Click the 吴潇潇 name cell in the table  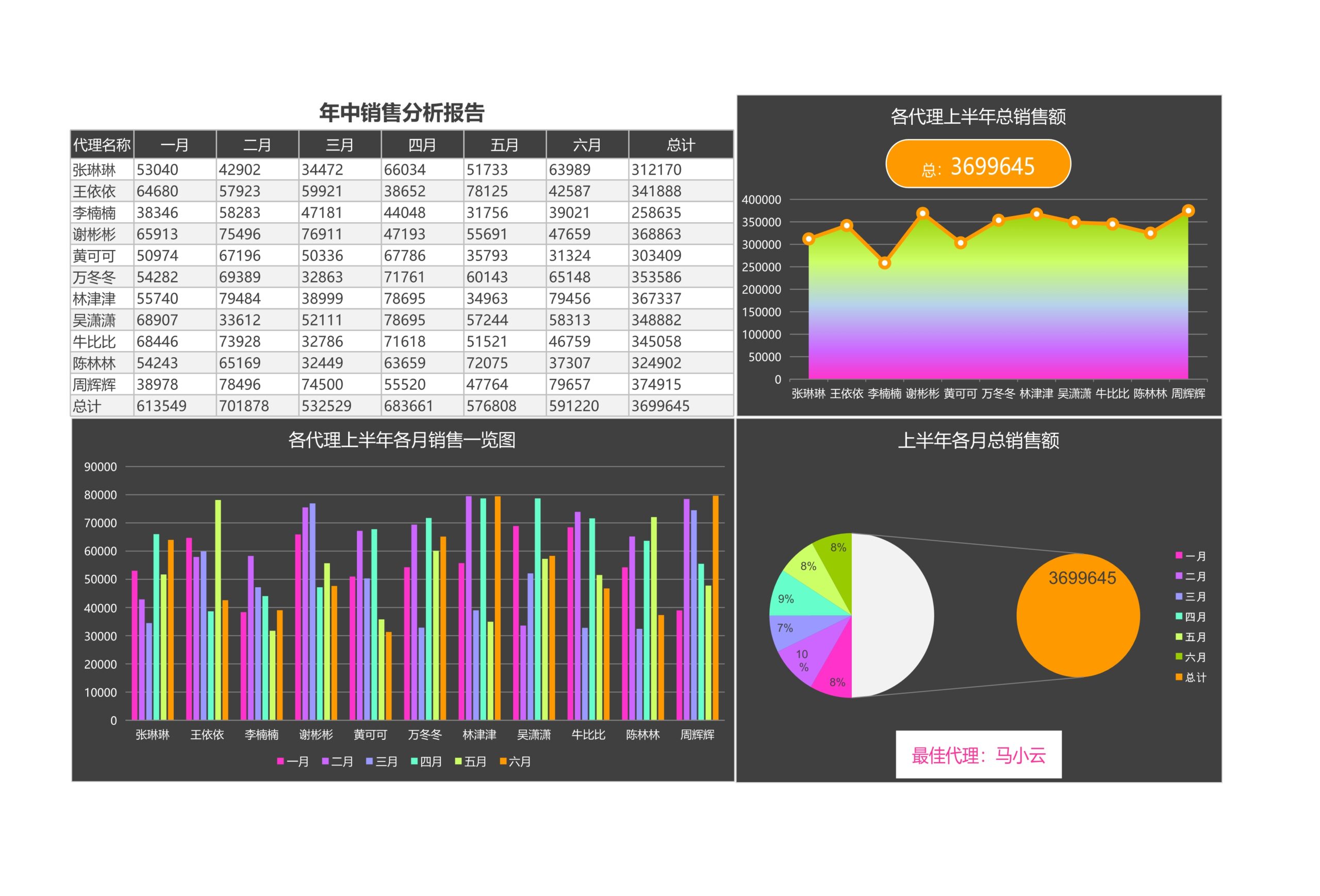click(102, 320)
